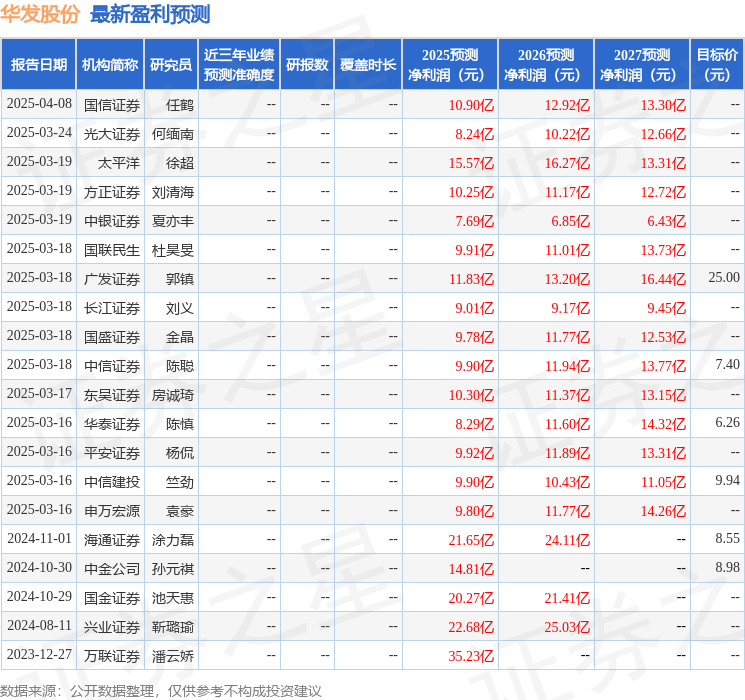Select the 万联证券 institution cell

click(x=112, y=656)
